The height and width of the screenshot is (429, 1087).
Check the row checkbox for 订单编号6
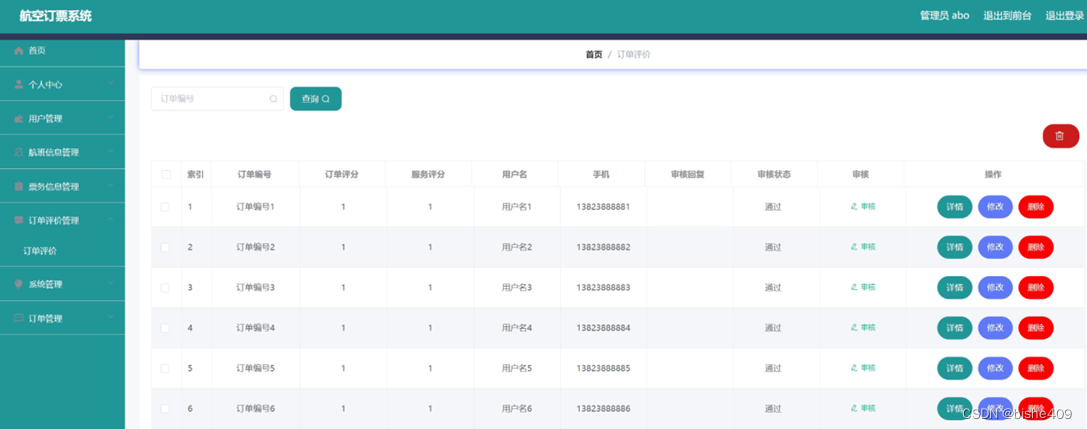165,409
